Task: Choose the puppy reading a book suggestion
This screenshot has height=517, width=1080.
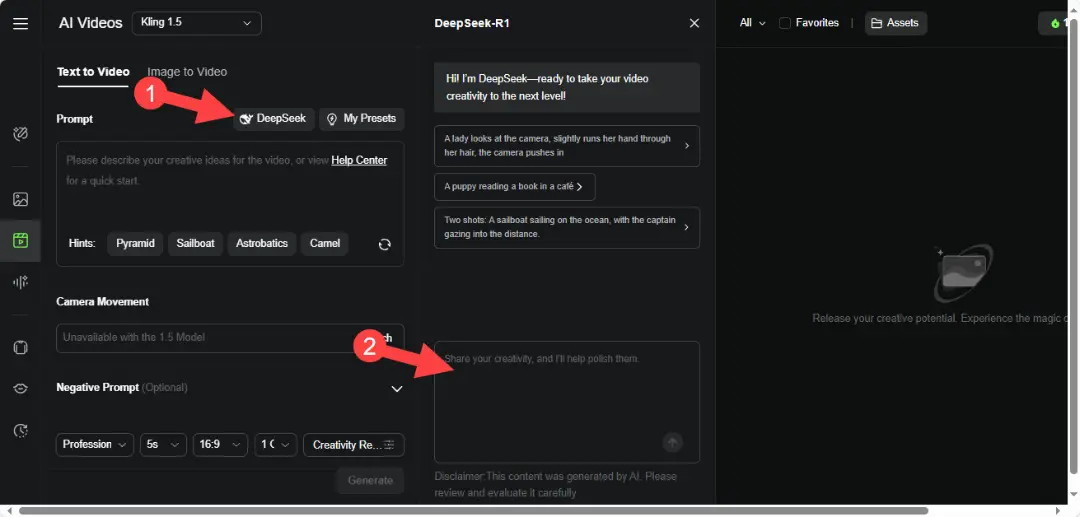Action: pos(515,187)
